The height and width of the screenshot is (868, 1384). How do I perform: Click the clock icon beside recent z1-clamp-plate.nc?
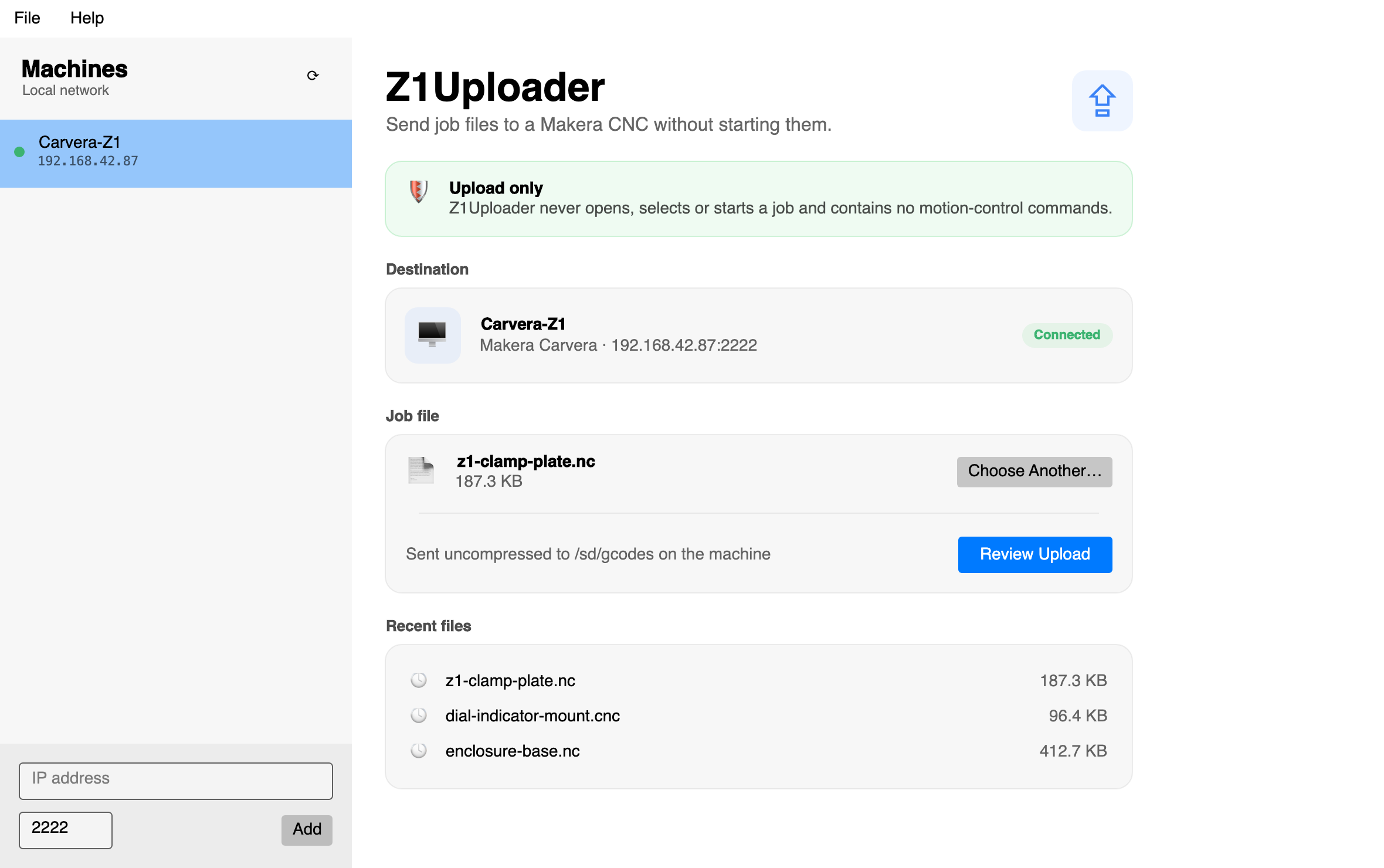[x=418, y=680]
